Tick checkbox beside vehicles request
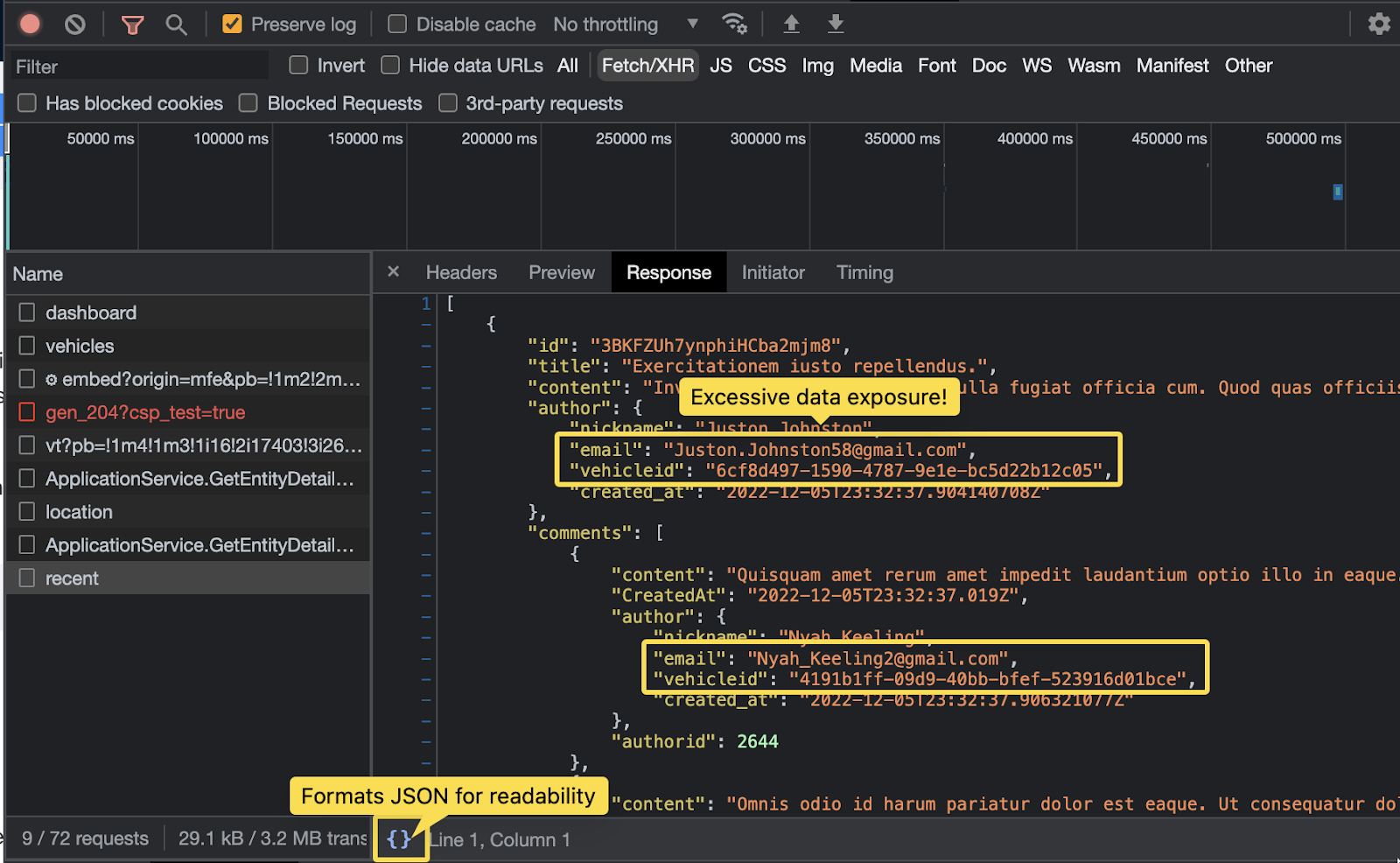The width and height of the screenshot is (1400, 863). (x=27, y=346)
